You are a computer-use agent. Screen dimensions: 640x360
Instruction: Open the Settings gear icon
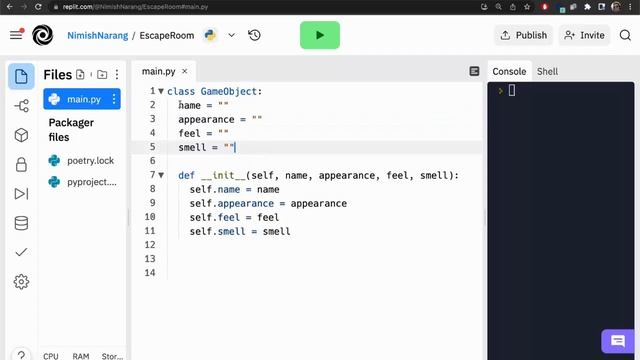[x=21, y=282]
